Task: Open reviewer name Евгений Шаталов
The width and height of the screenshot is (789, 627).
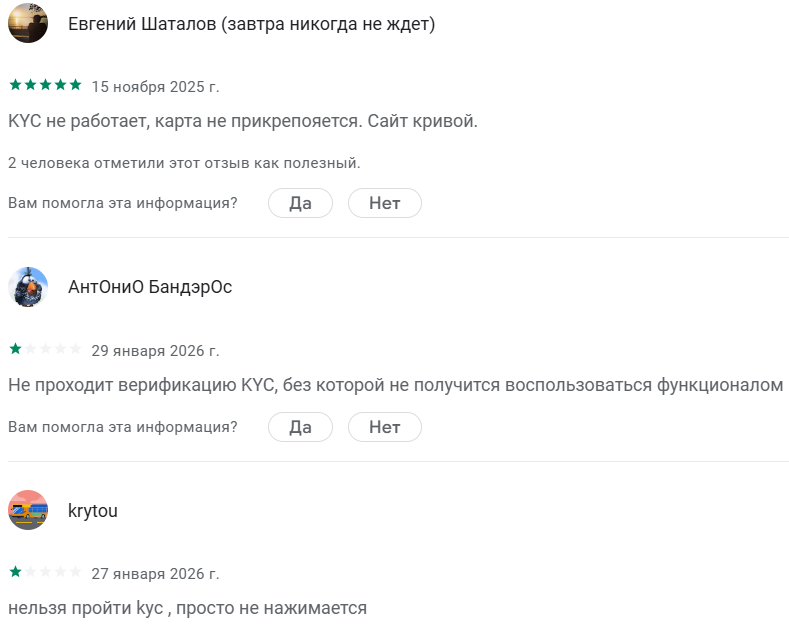Action: (251, 24)
